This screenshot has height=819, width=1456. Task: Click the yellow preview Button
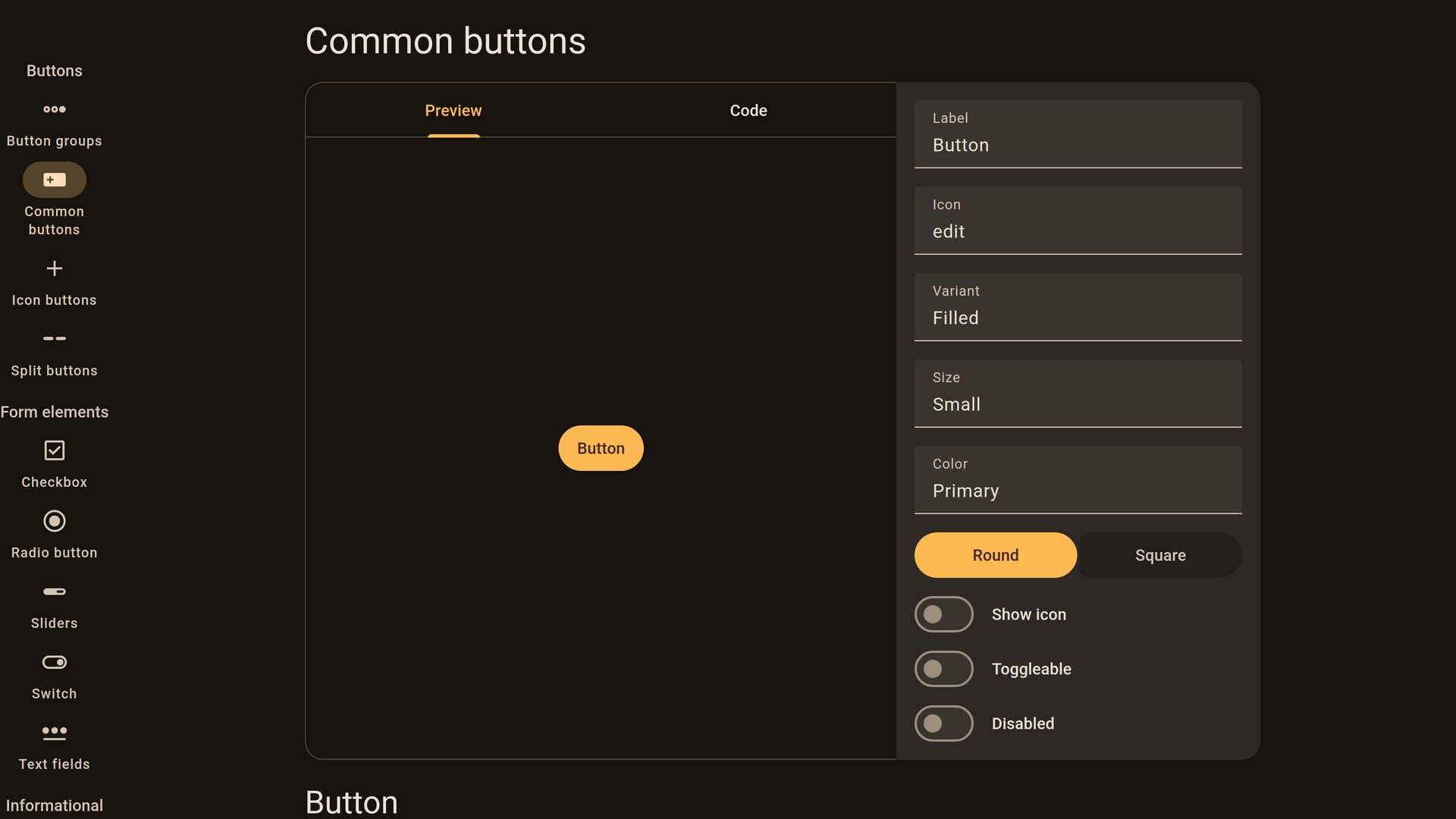pos(601,448)
